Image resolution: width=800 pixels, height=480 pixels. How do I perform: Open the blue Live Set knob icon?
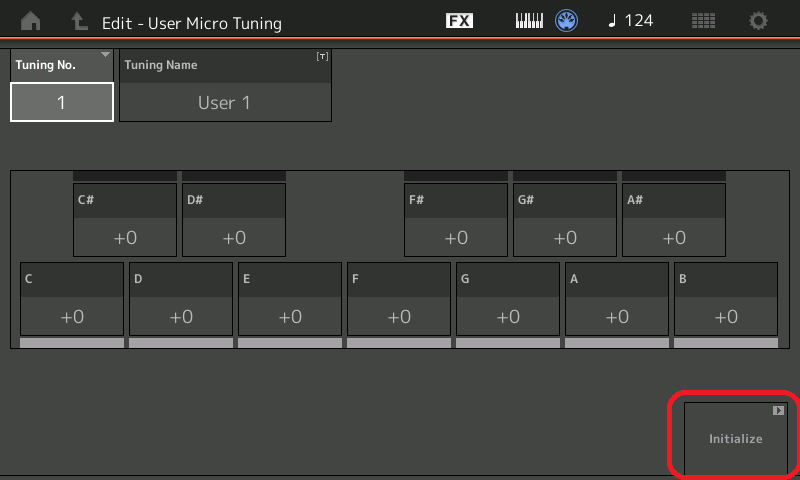click(x=568, y=21)
